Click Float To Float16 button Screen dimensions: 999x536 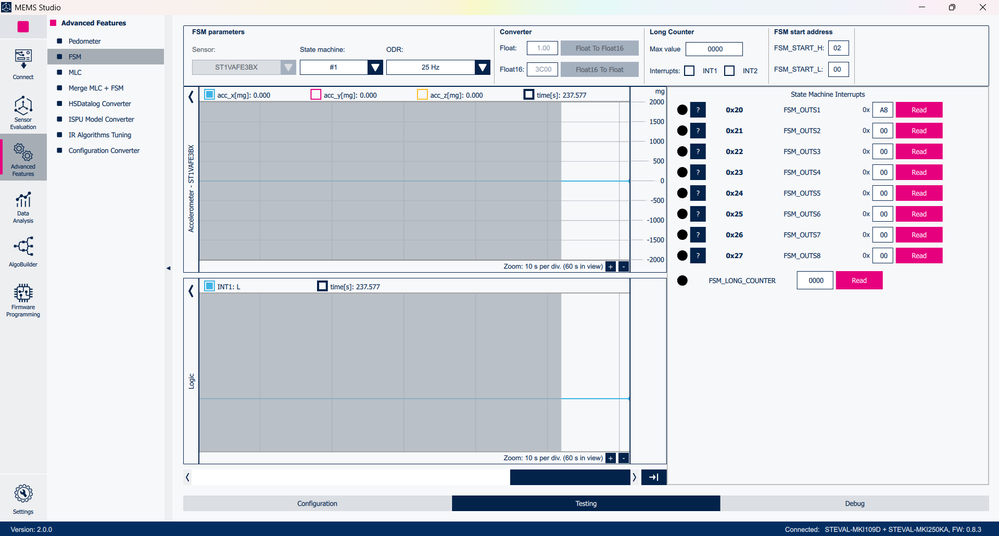(x=600, y=48)
